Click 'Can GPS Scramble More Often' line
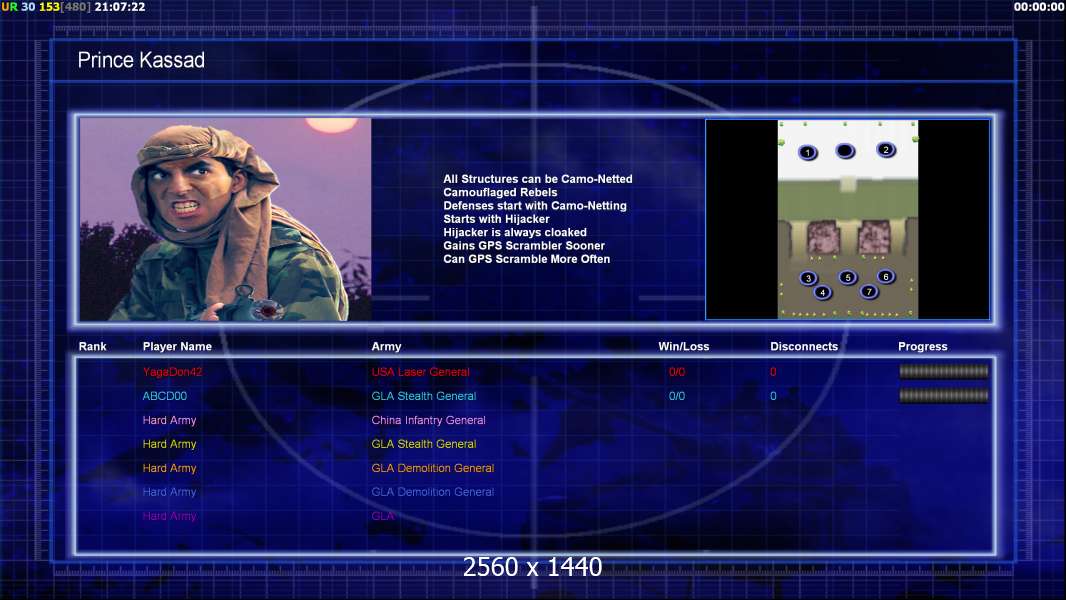Viewport: 1066px width, 600px height. click(x=526, y=259)
